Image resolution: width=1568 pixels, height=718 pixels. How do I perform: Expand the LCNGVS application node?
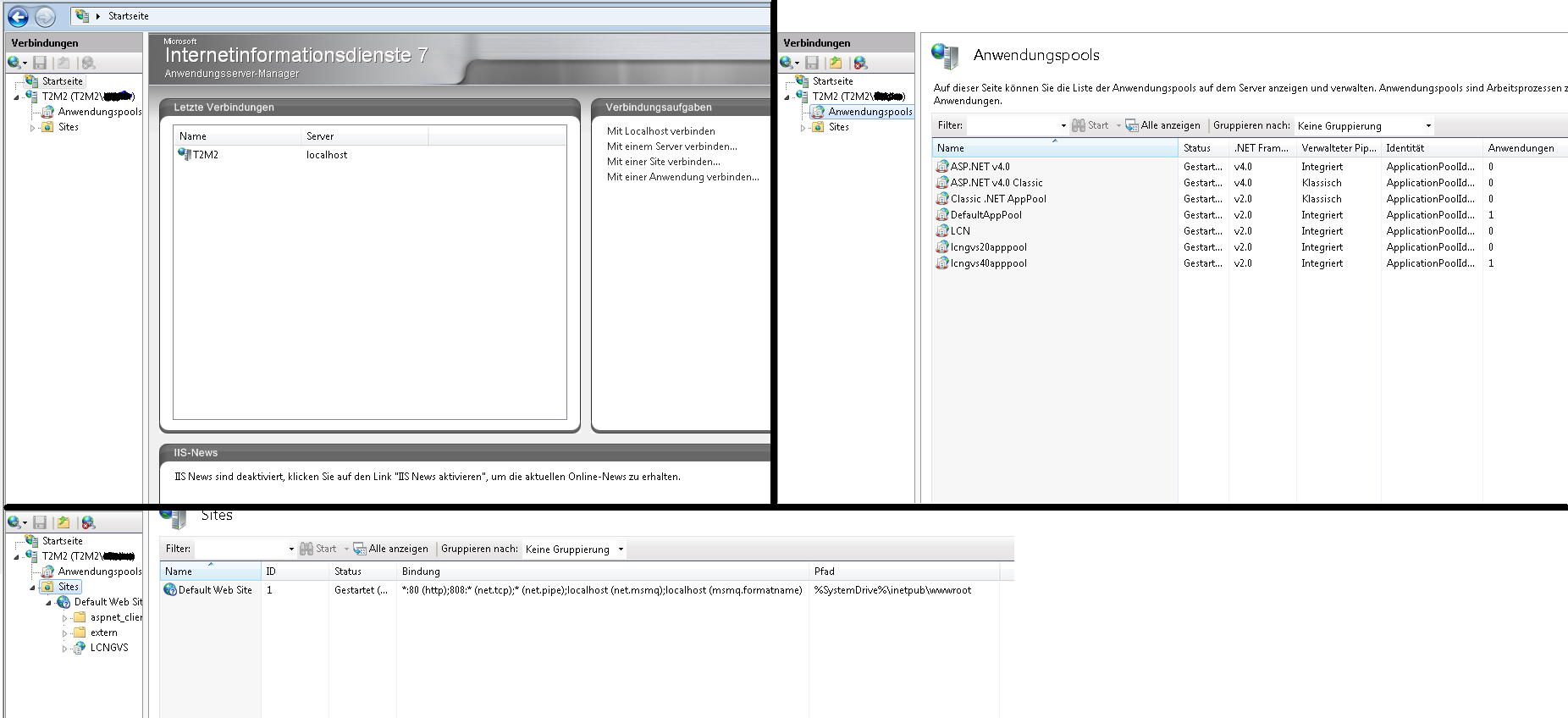(x=64, y=649)
